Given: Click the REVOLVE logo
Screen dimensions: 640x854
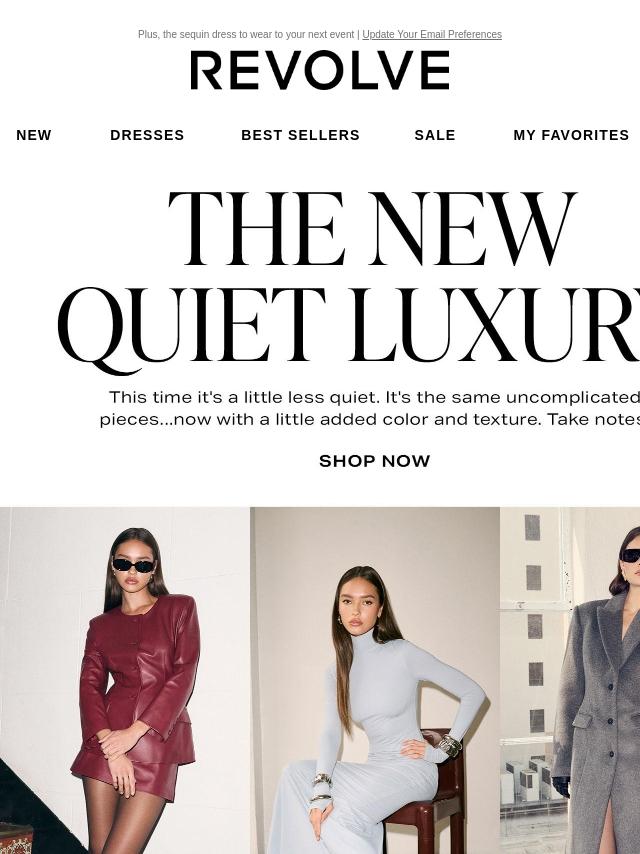Looking at the screenshot, I should [320, 70].
